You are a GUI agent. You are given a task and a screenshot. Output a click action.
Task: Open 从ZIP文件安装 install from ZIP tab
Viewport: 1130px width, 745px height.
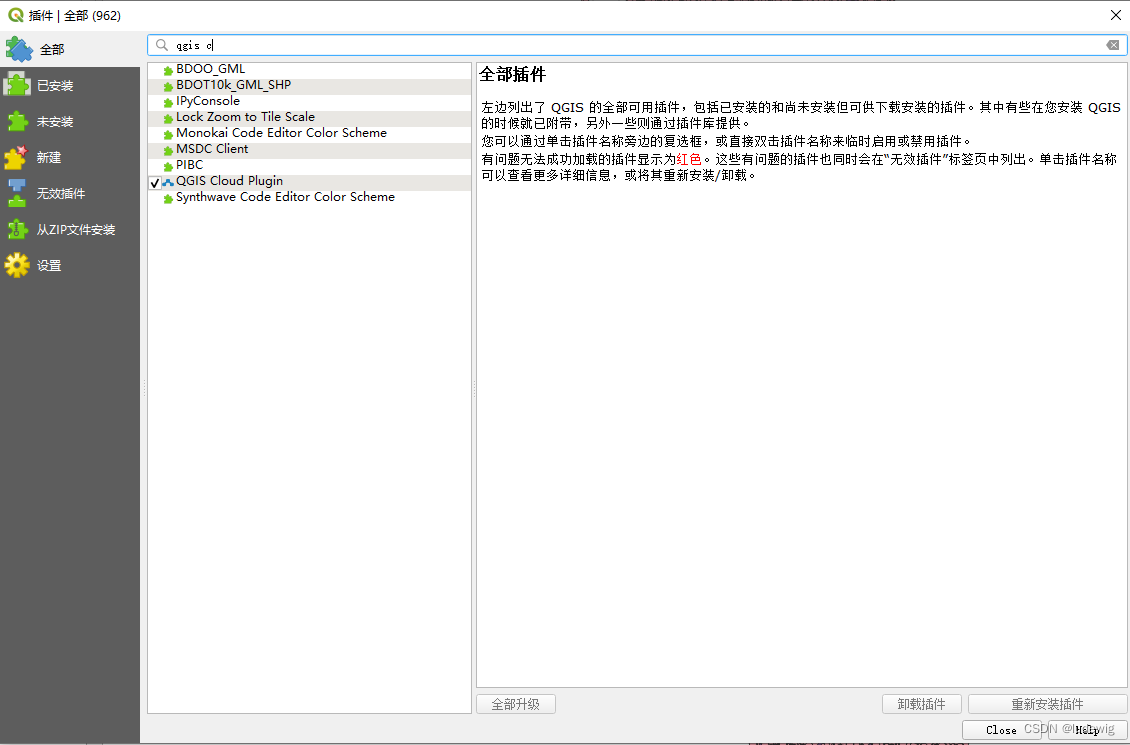[70, 230]
